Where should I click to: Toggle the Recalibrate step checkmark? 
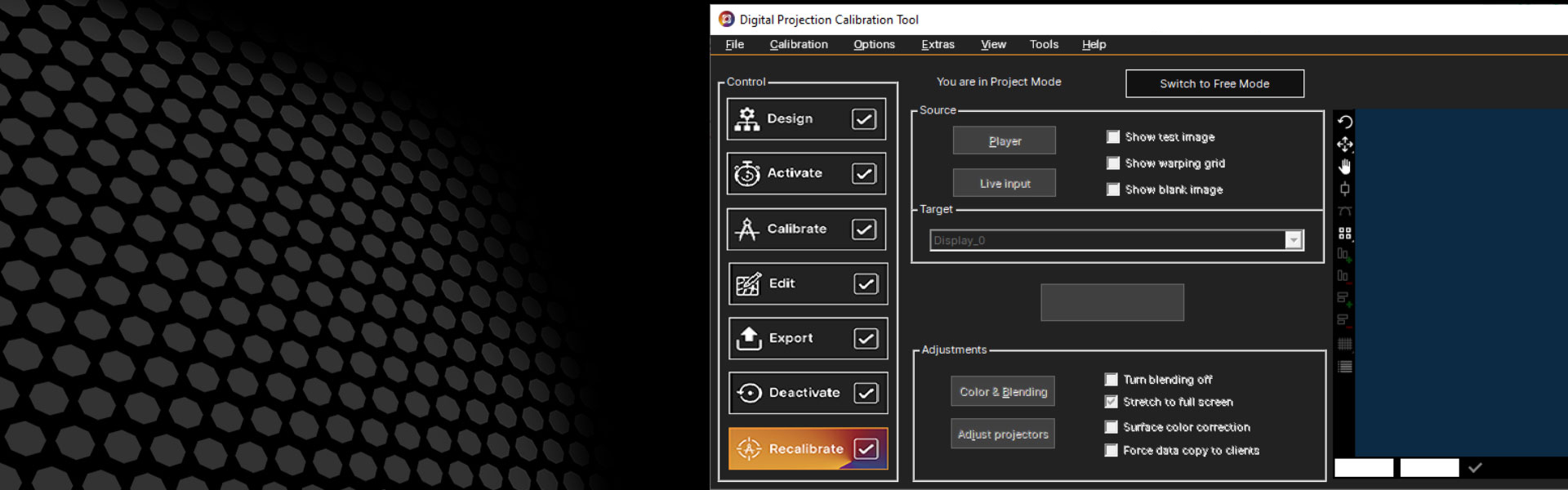(866, 449)
